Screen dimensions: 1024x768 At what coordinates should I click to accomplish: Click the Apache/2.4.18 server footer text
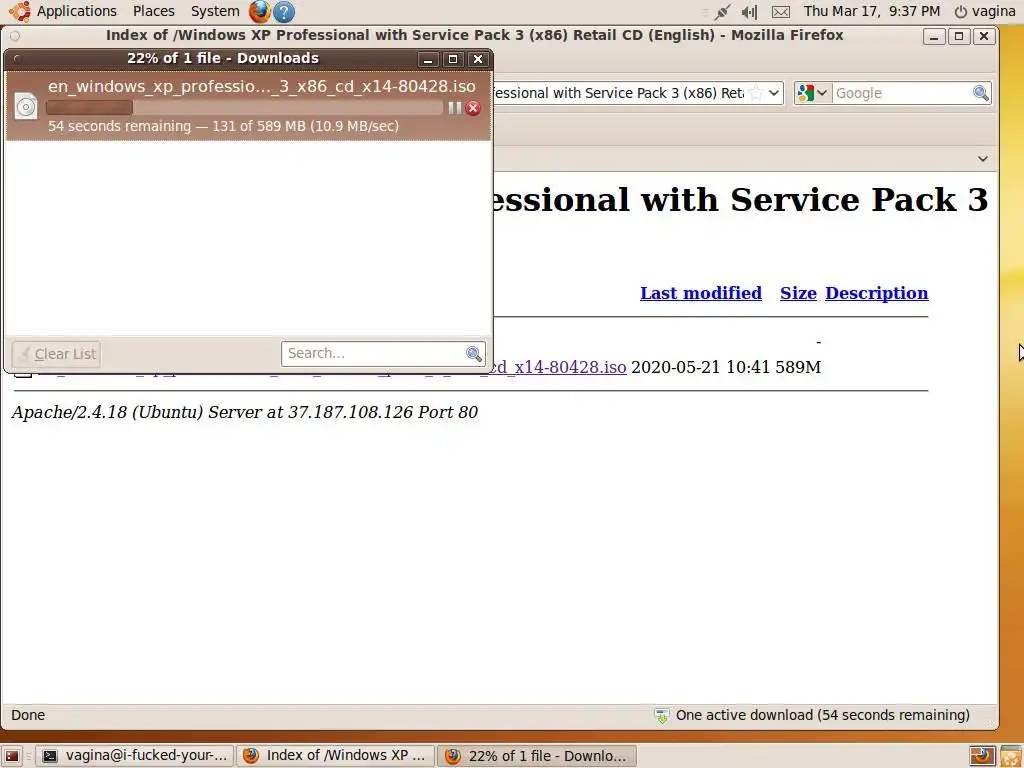pyautogui.click(x=245, y=412)
